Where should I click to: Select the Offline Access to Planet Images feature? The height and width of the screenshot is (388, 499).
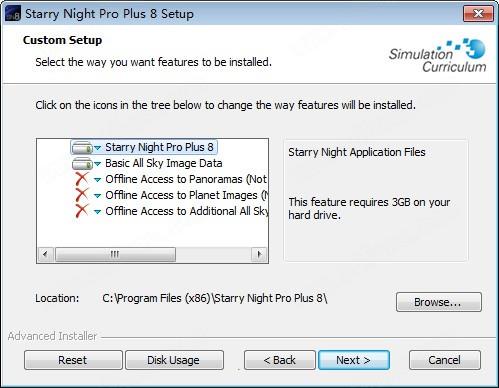point(187,195)
